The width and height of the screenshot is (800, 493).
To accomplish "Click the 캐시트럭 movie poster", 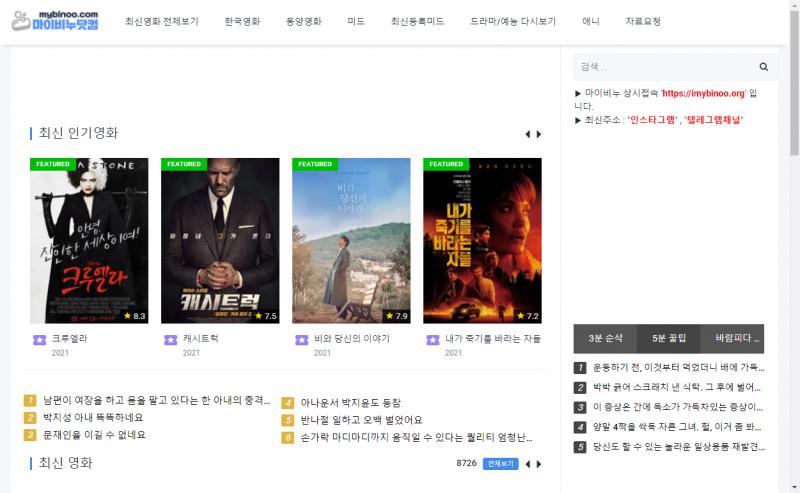I will tap(220, 240).
